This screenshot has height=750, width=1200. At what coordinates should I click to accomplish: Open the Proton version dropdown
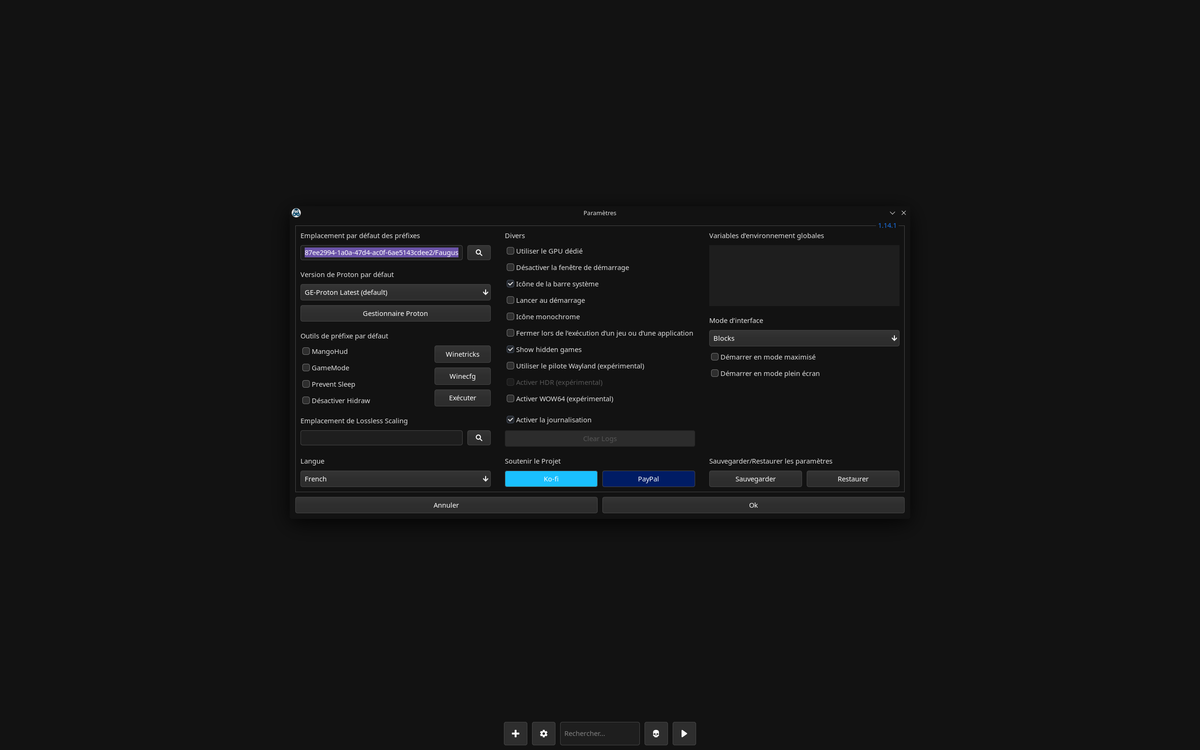[395, 291]
